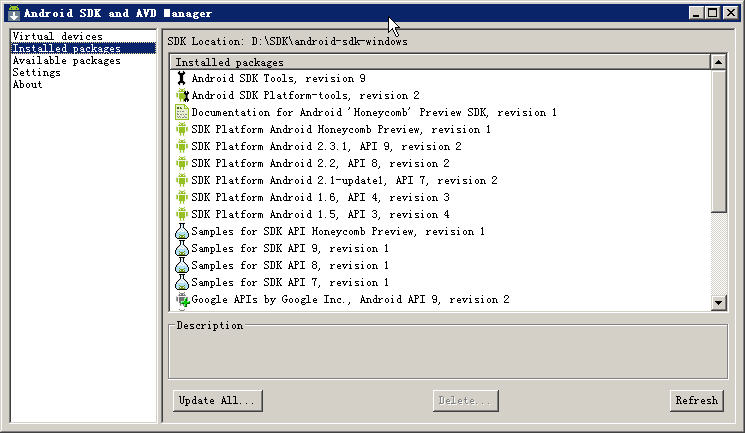Screen dimensions: 745x433
Task: Click the Refresh button
Action: [696, 400]
